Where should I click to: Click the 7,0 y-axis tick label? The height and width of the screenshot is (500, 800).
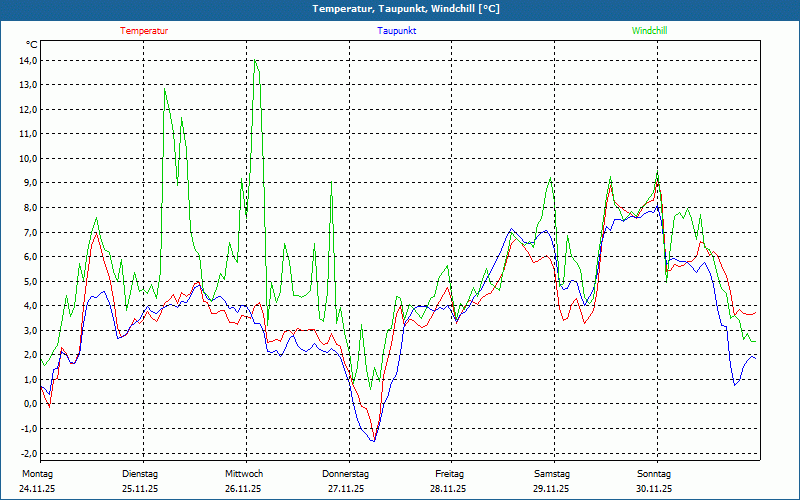coord(28,232)
